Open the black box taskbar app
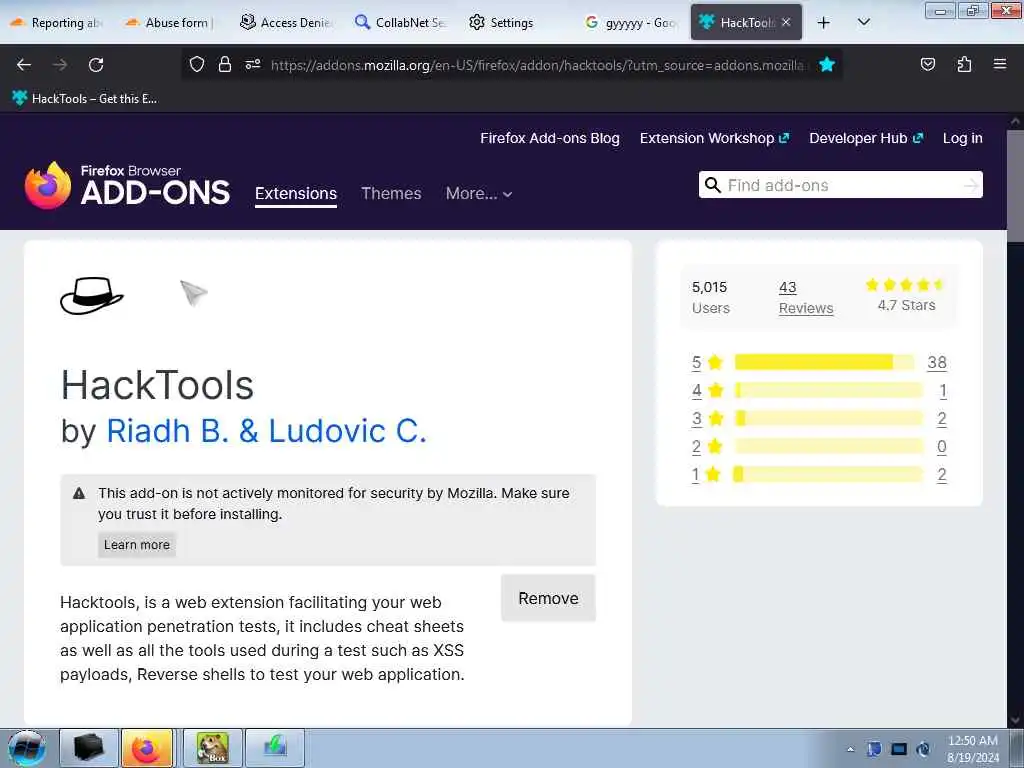The height and width of the screenshot is (768, 1024). pos(89,748)
